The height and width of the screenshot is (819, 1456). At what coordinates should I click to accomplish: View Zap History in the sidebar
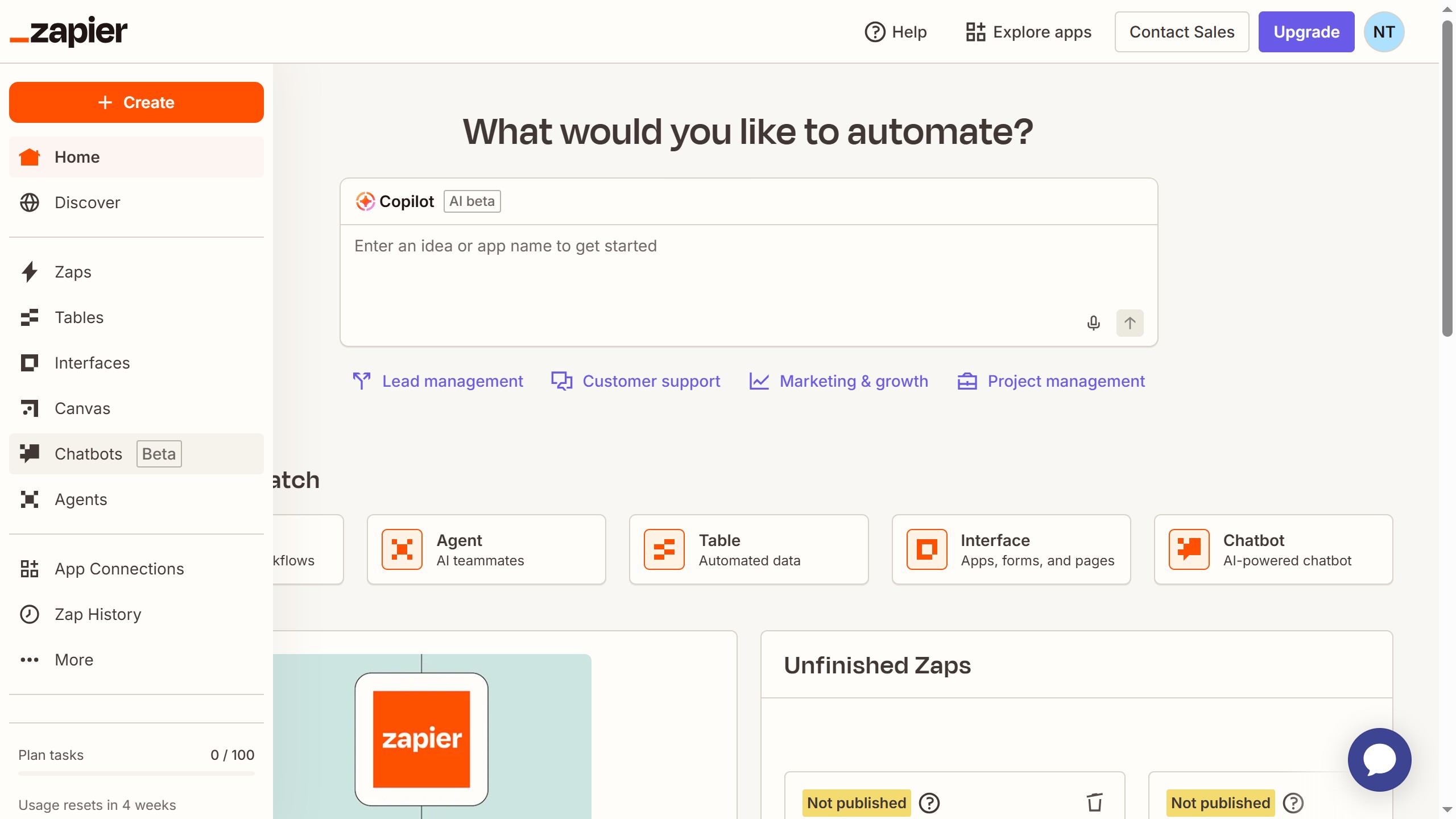point(136,614)
